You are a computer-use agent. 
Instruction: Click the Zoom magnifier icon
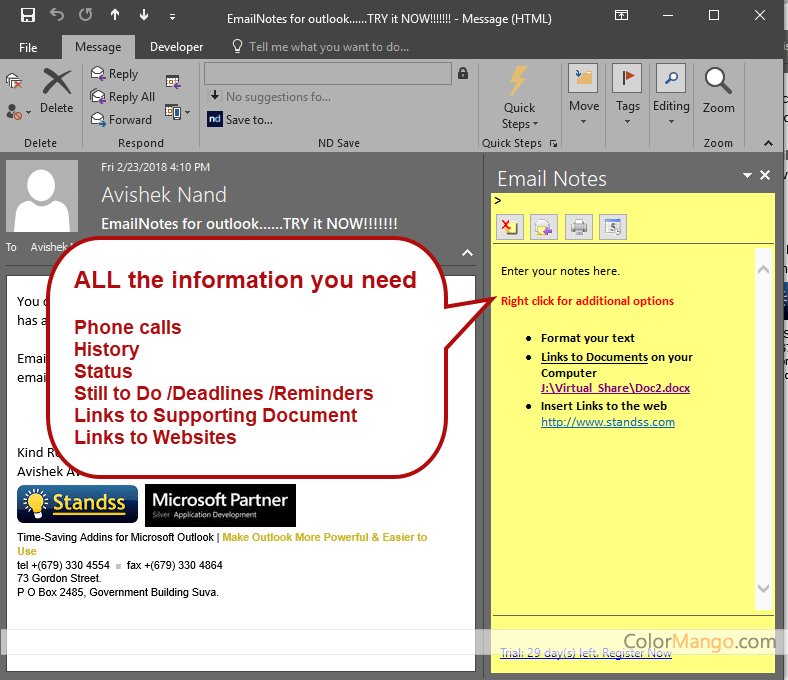tap(718, 83)
